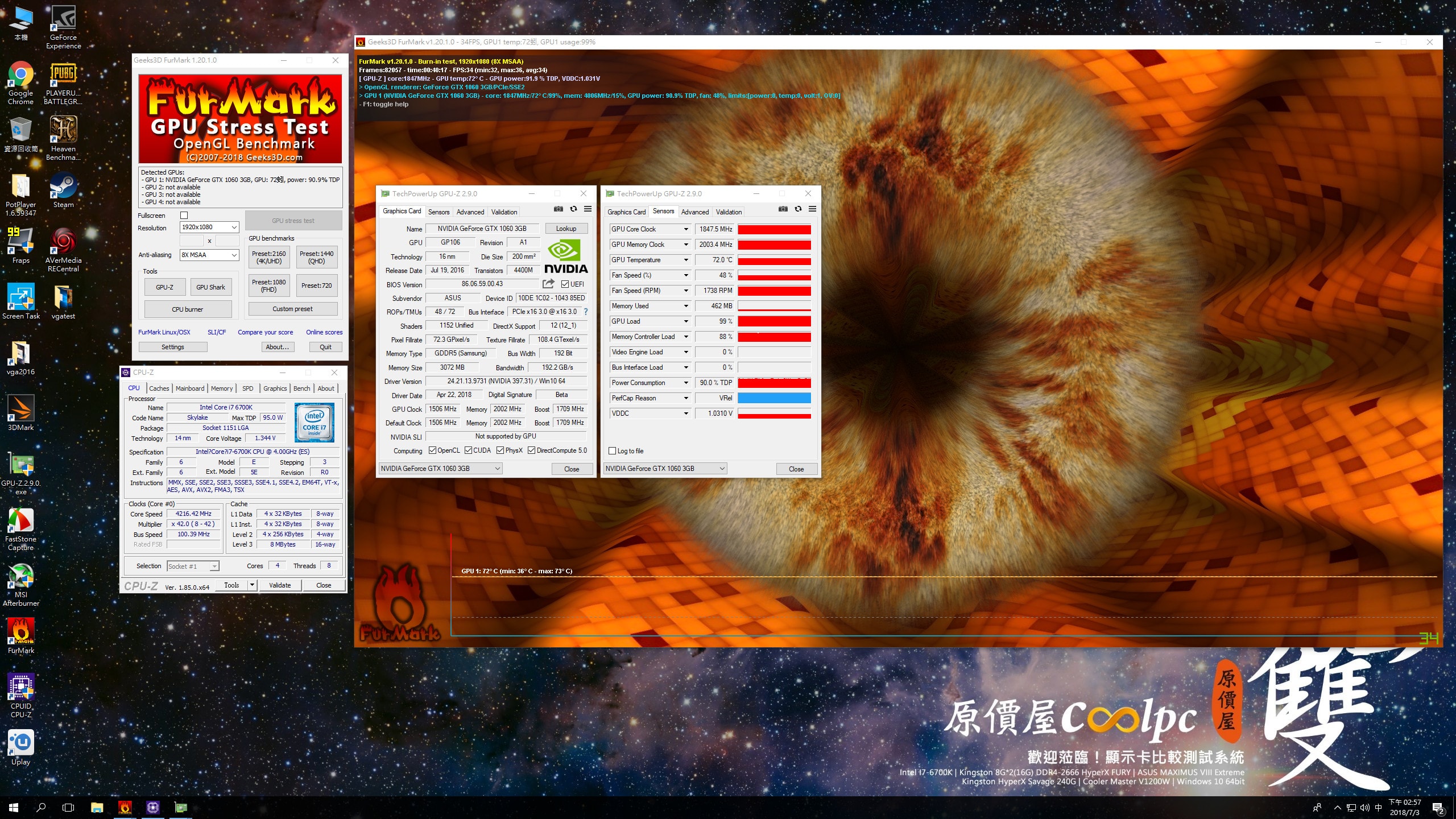Toggle DirectCompute 5.0 checkbox
The width and height of the screenshot is (1456, 819).
[531, 450]
